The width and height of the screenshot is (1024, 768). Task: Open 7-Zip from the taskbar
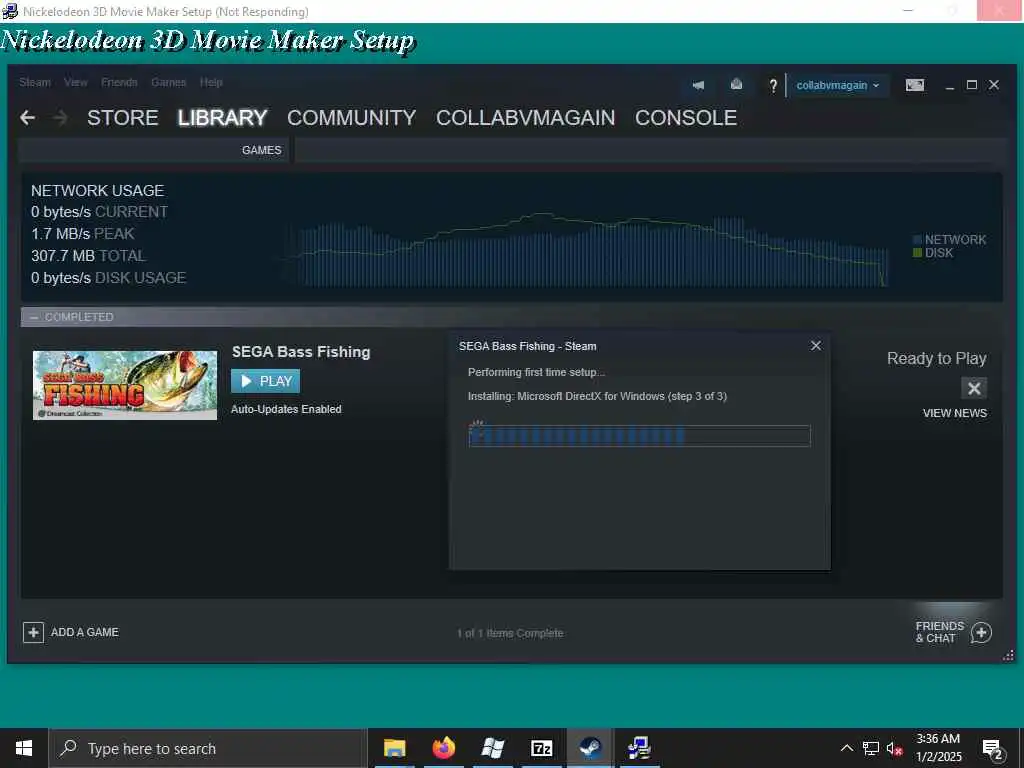click(541, 748)
